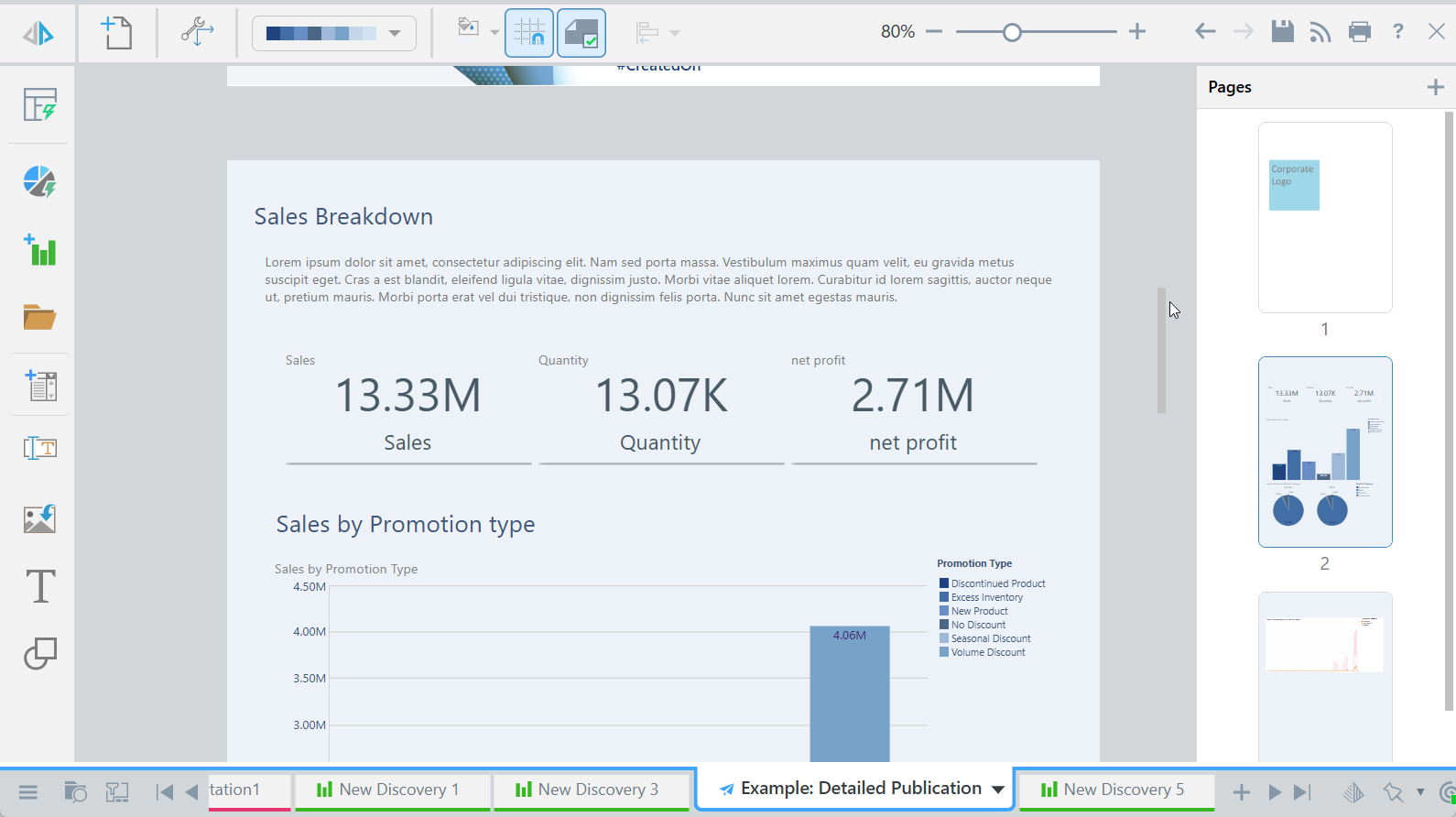Click Discontinued Product legend swatch
Viewport: 1456px width, 817px height.
pos(944,583)
